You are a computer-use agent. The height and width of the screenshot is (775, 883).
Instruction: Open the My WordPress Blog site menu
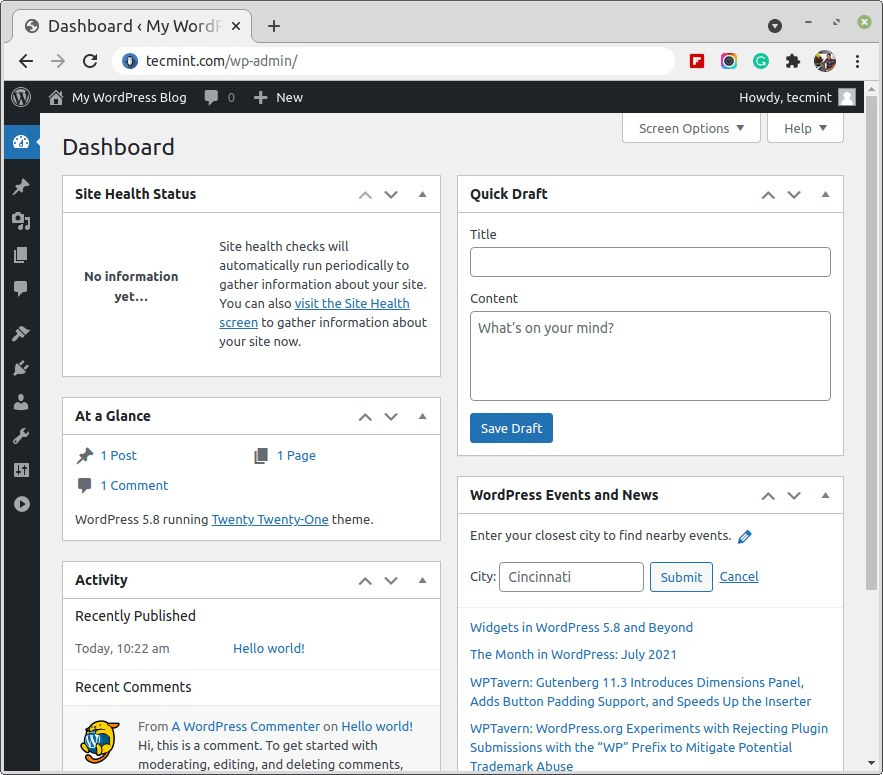coord(118,97)
